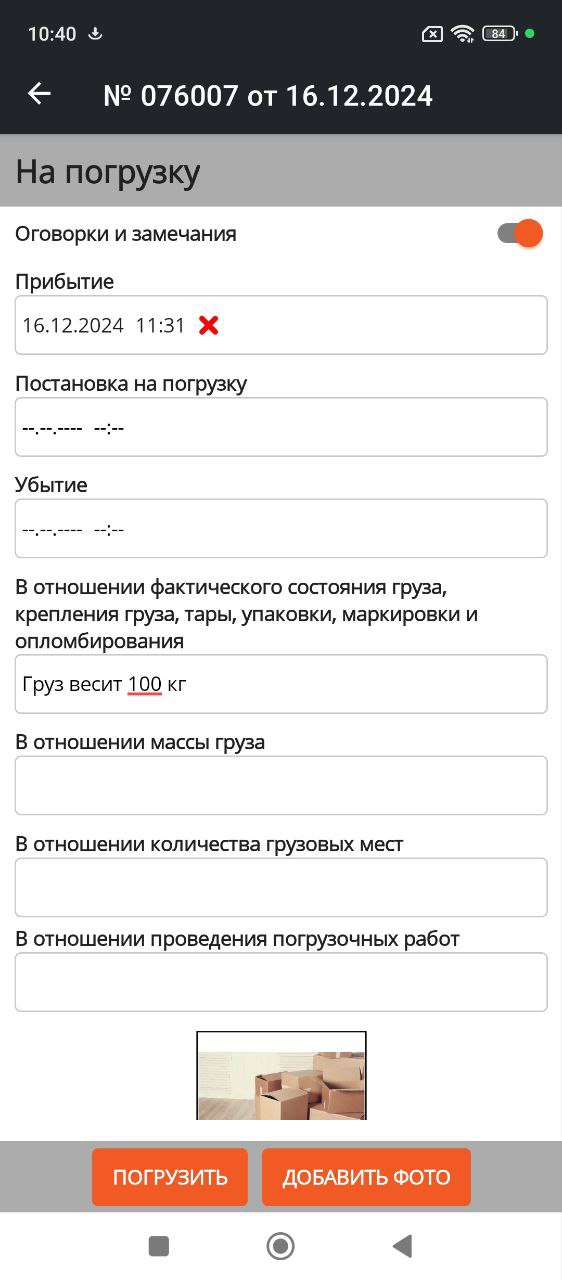The width and height of the screenshot is (562, 1280).
Task: Tap the Android home circle button
Action: pos(280,1245)
